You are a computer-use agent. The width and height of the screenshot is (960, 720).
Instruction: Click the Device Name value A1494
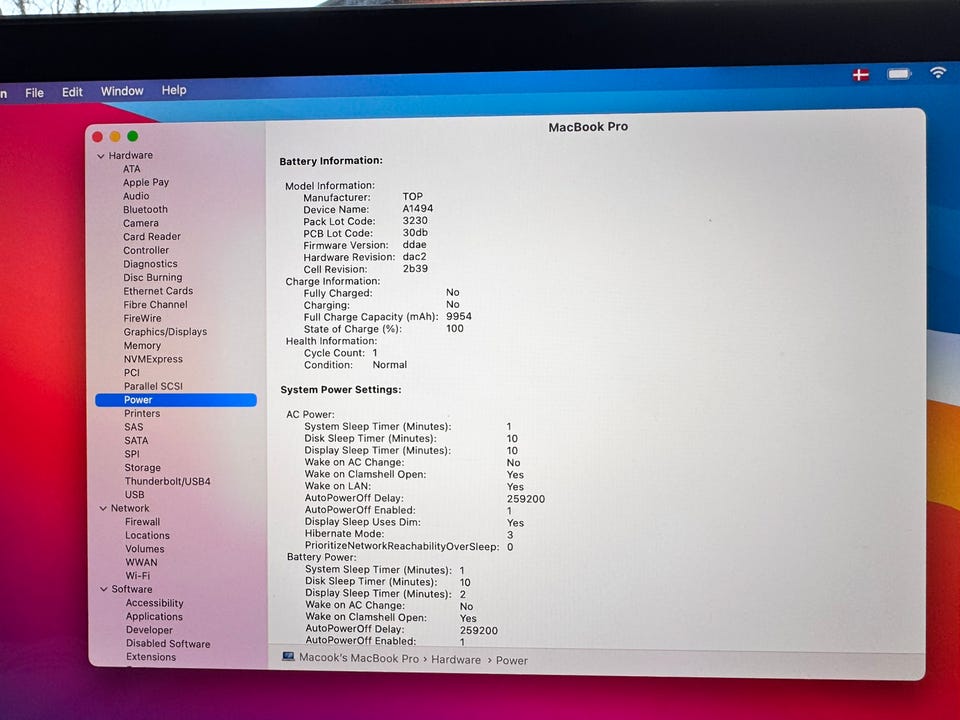tap(418, 208)
